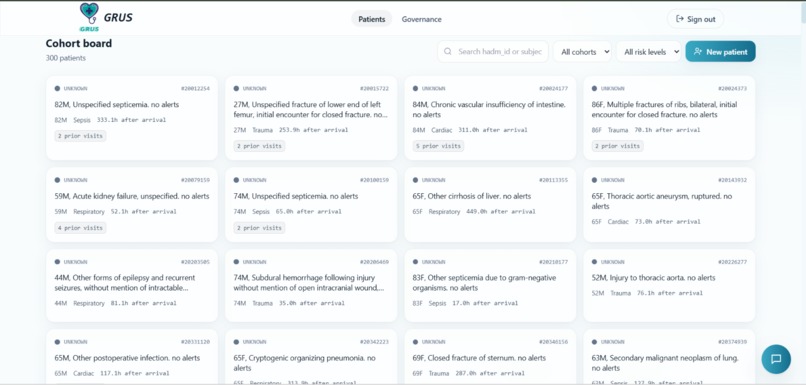Open 83F gram-negative septicemia card
The width and height of the screenshot is (806, 385).
click(x=490, y=285)
